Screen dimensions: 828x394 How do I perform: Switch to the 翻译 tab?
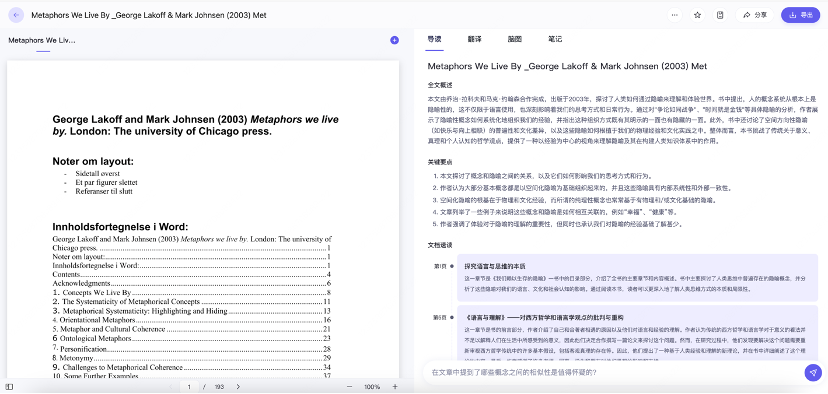[x=474, y=39]
